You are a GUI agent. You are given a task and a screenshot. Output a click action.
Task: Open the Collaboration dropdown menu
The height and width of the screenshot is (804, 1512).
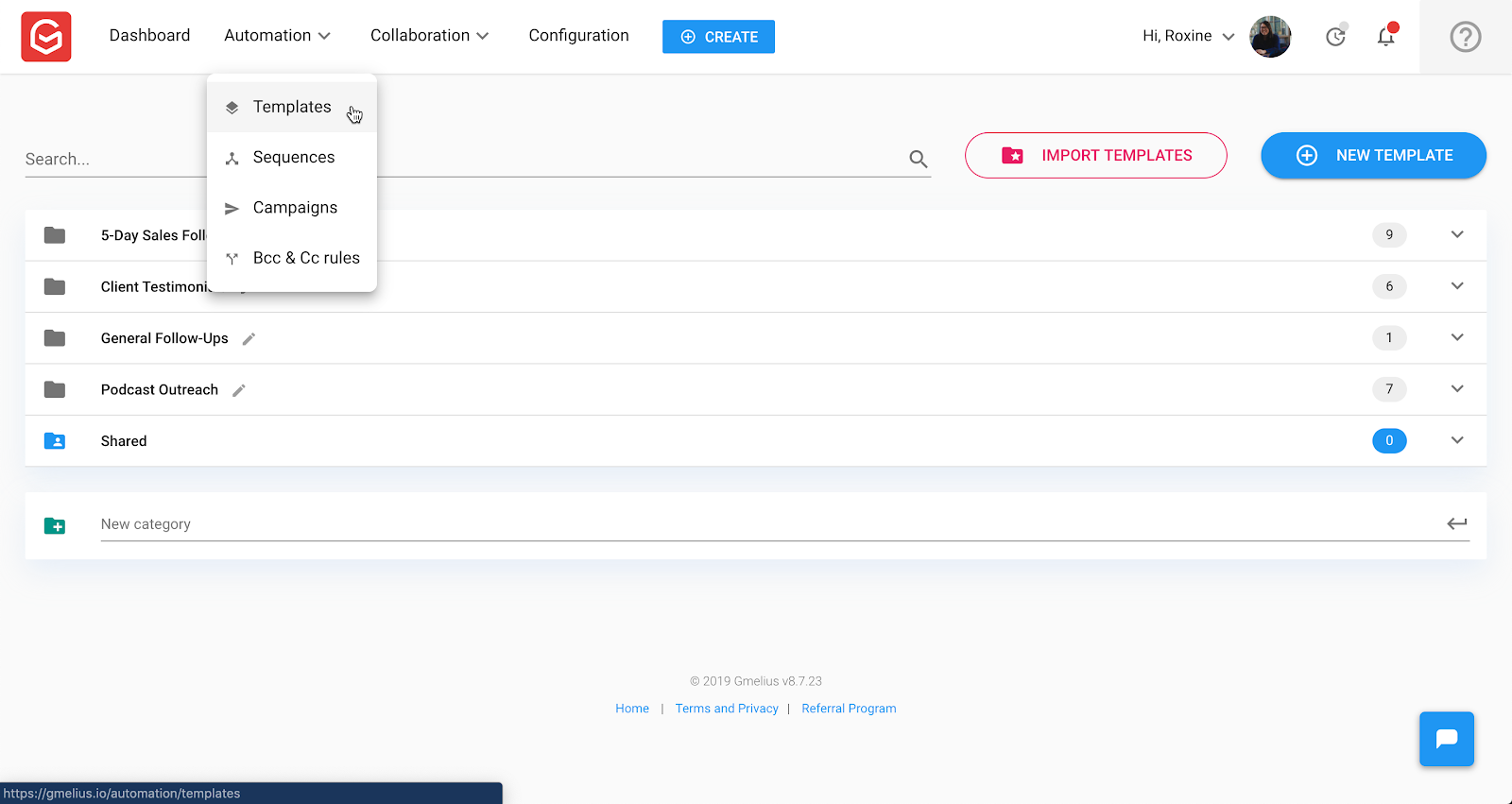point(429,35)
